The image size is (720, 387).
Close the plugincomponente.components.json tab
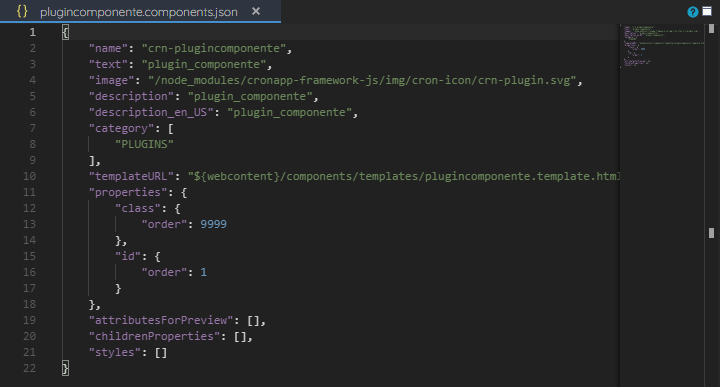256,11
